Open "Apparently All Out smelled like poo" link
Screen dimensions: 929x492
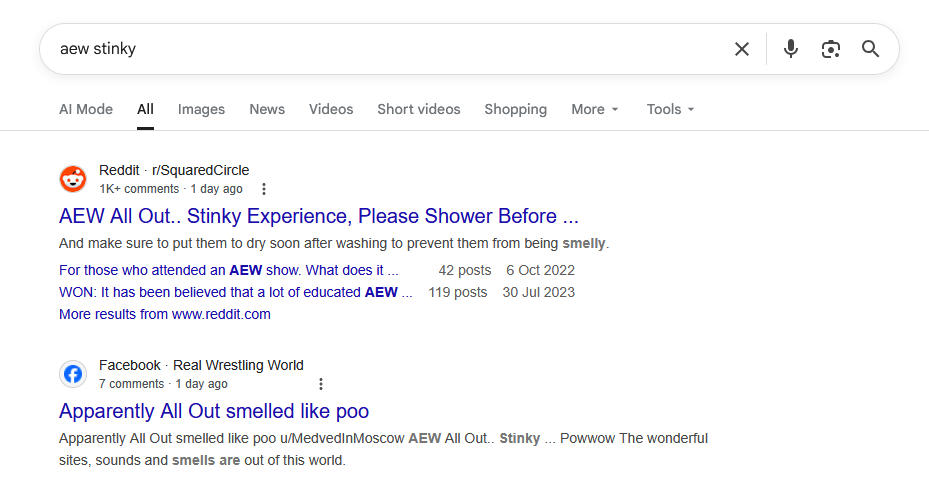tap(214, 411)
